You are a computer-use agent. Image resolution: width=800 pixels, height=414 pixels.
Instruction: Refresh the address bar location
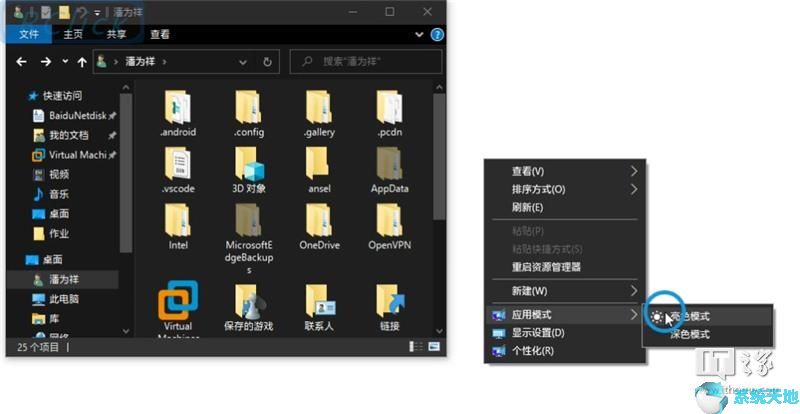(x=267, y=62)
